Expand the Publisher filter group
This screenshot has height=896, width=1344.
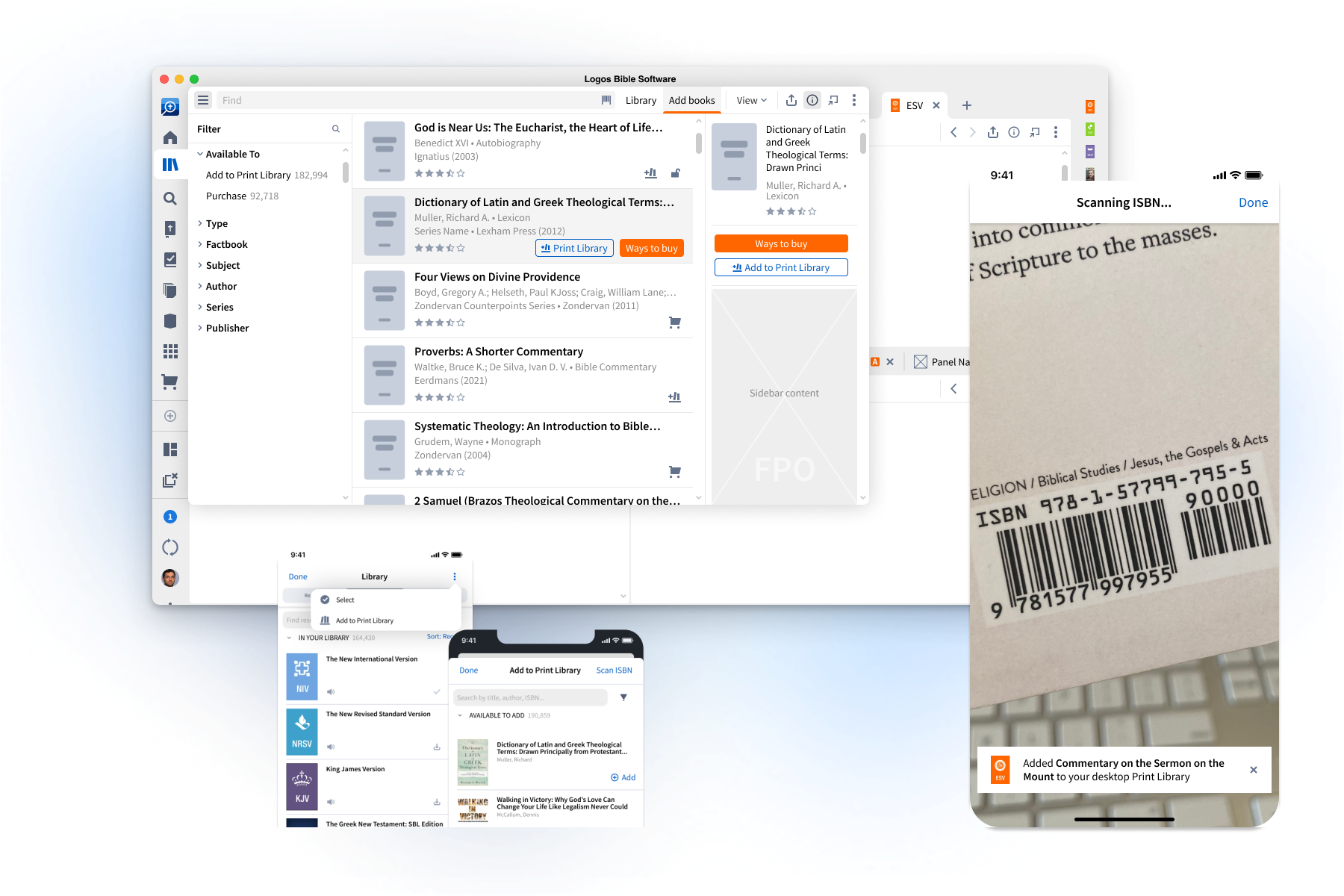200,328
